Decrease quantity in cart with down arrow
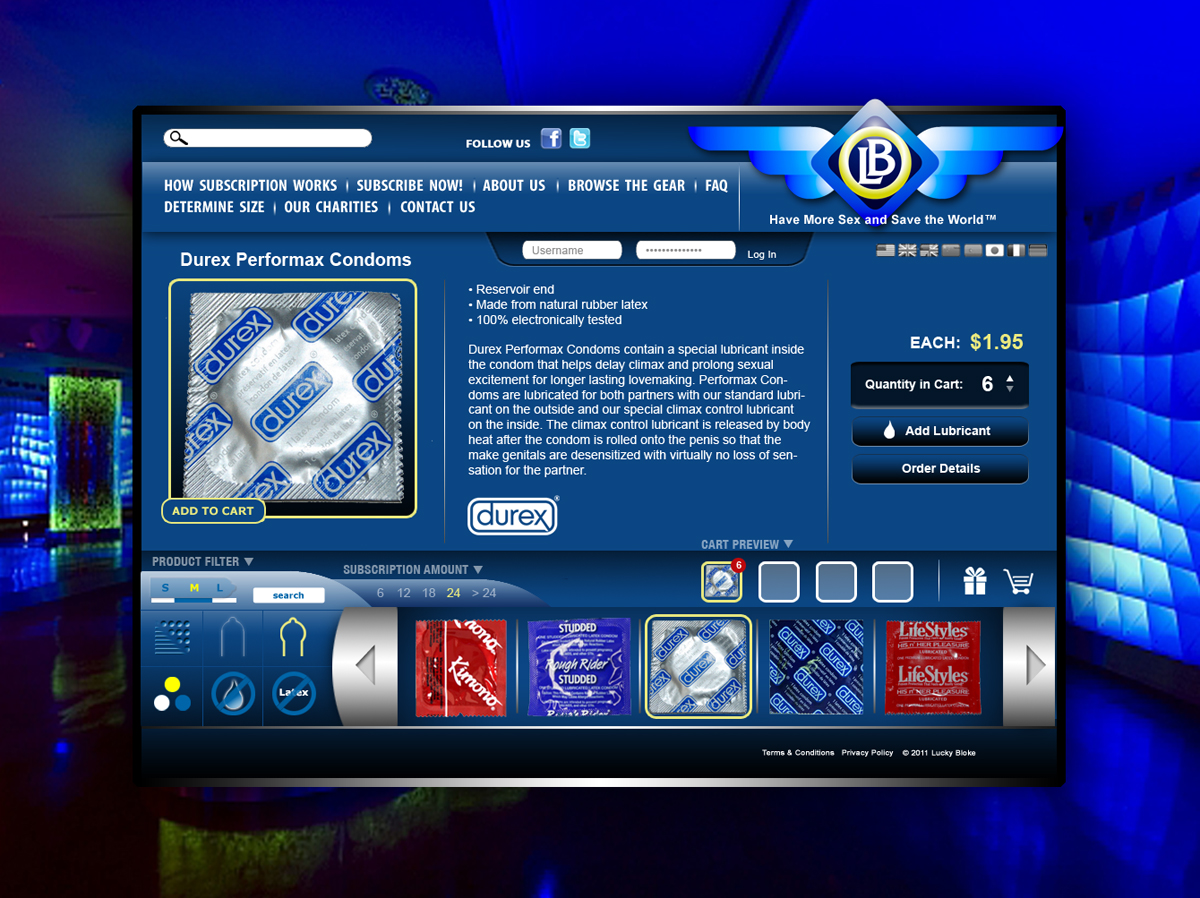 (1010, 389)
